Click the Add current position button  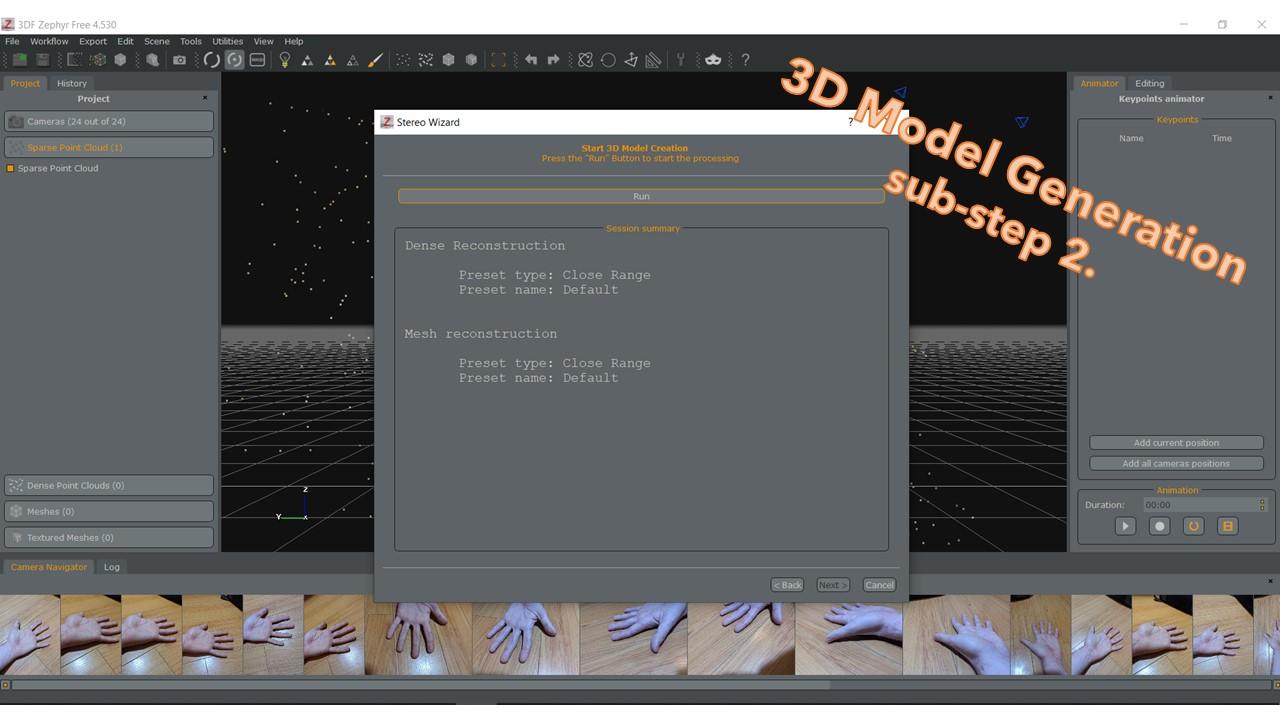click(x=1176, y=443)
